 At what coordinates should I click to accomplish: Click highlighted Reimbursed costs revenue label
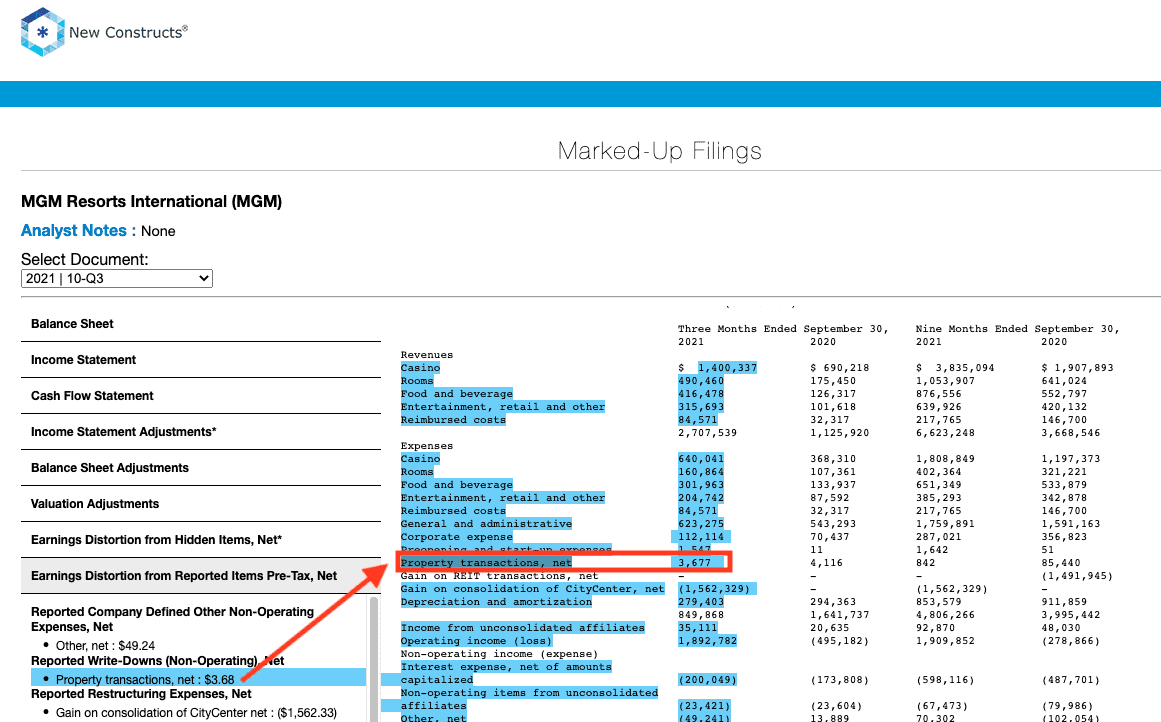point(453,420)
